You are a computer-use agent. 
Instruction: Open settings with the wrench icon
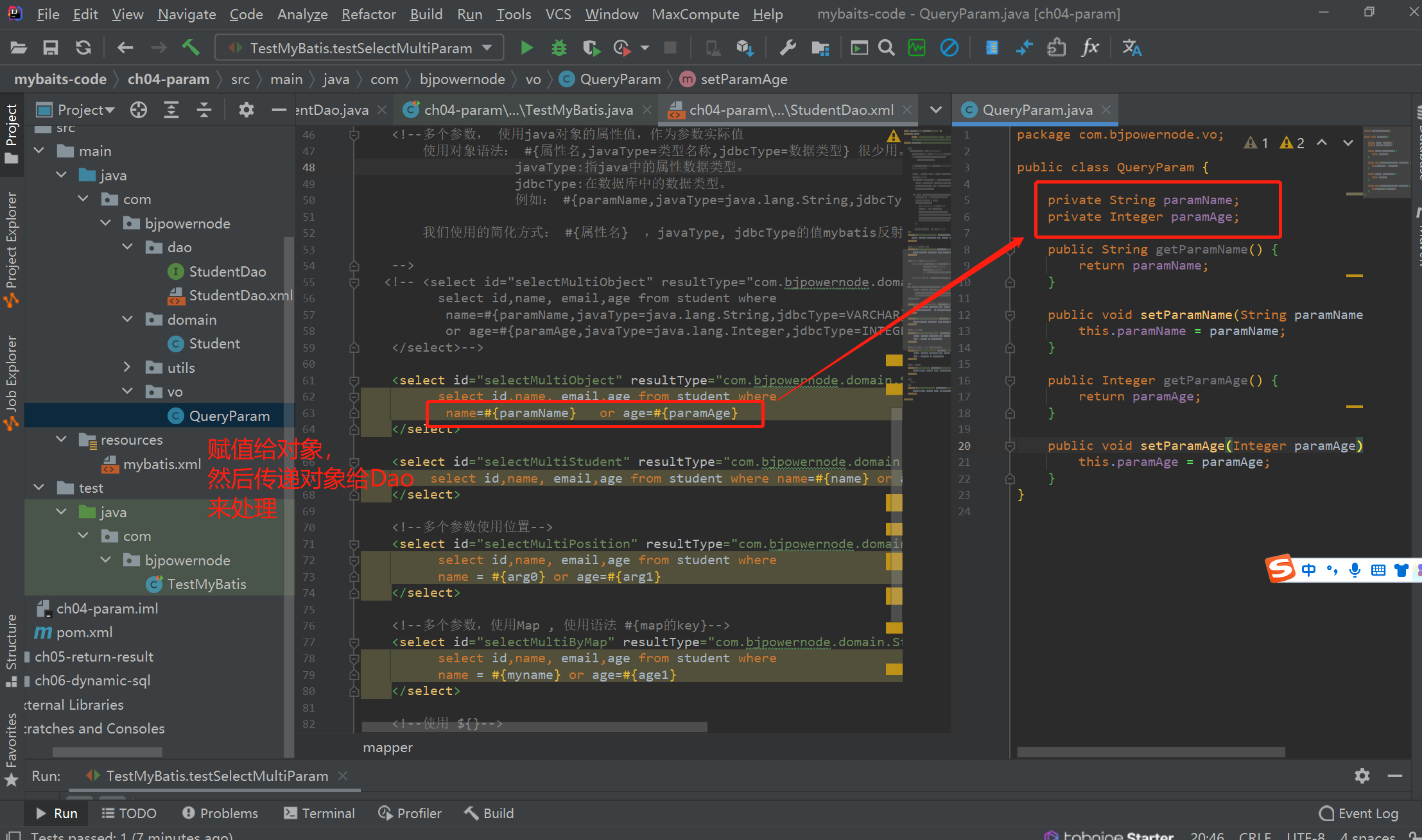coord(788,47)
